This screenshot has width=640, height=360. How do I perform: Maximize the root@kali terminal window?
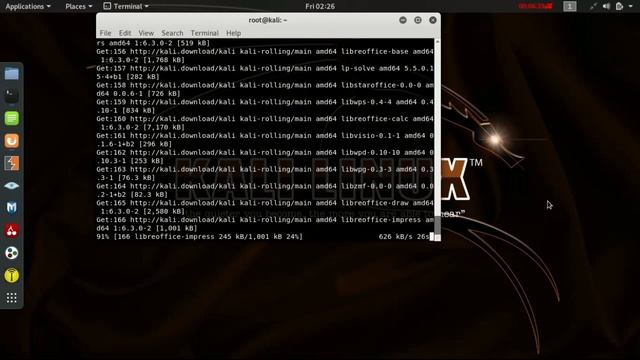point(418,20)
